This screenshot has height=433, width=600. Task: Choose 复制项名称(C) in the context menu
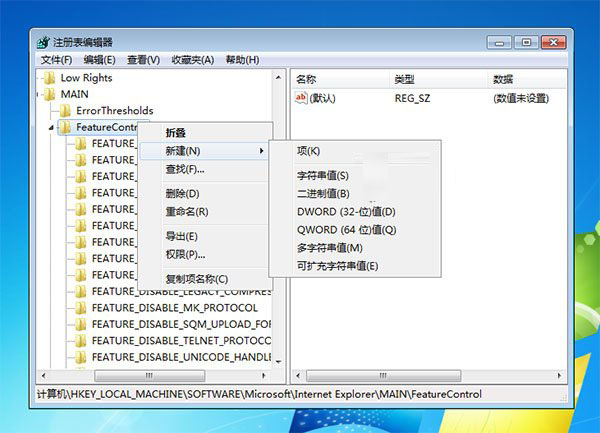click(205, 279)
